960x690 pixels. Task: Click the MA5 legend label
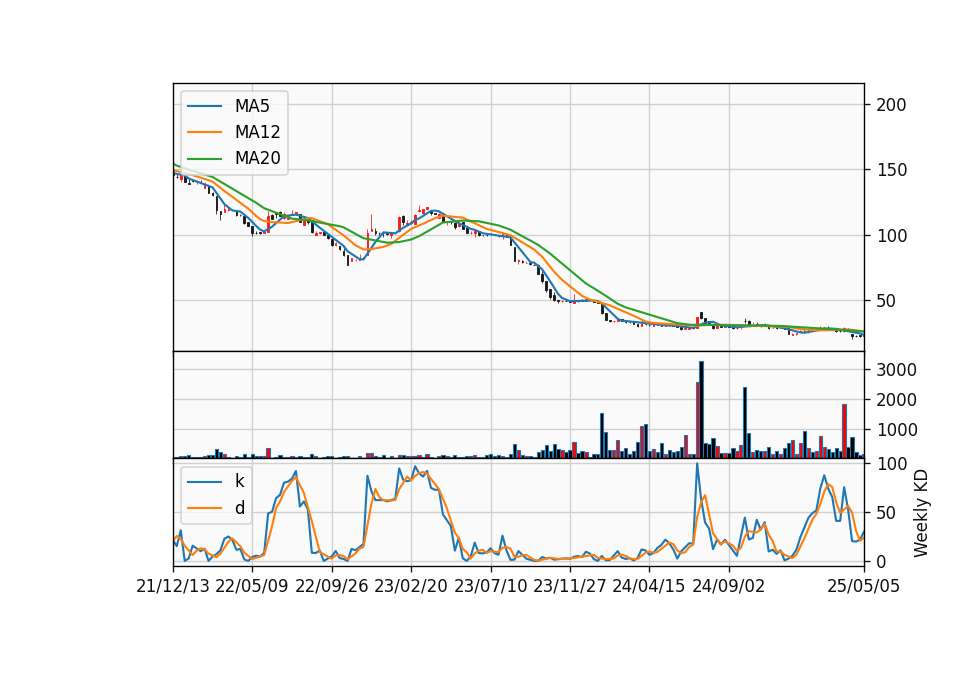click(x=252, y=106)
